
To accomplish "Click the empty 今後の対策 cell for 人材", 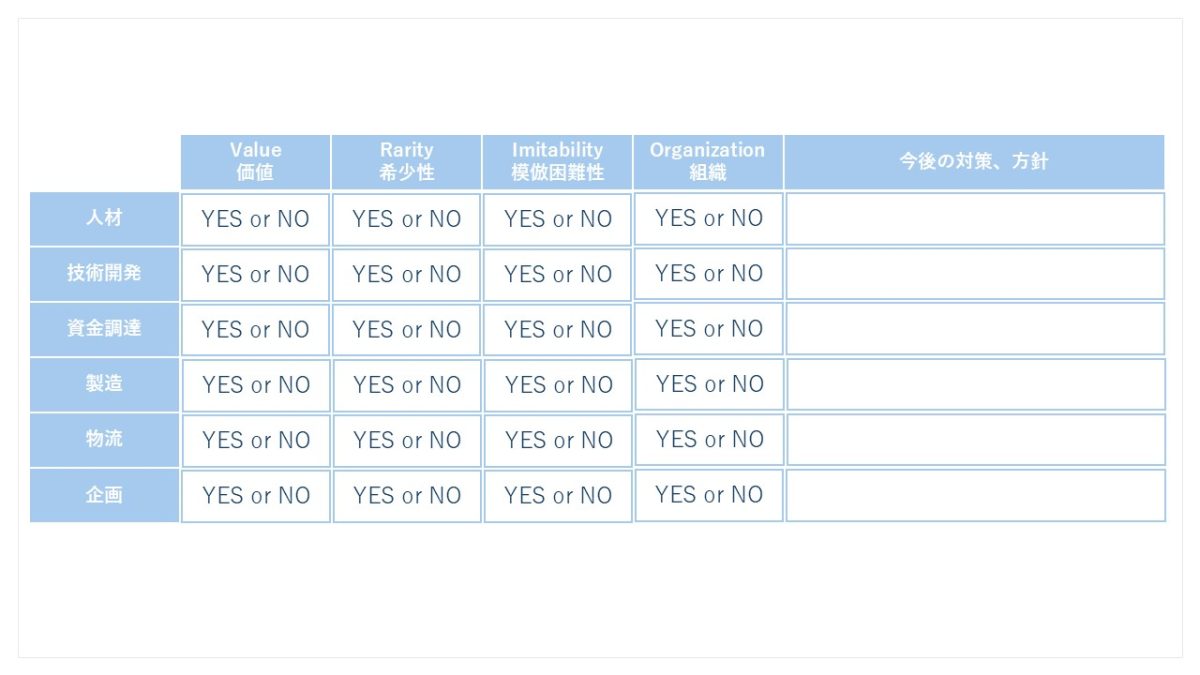I will point(975,219).
